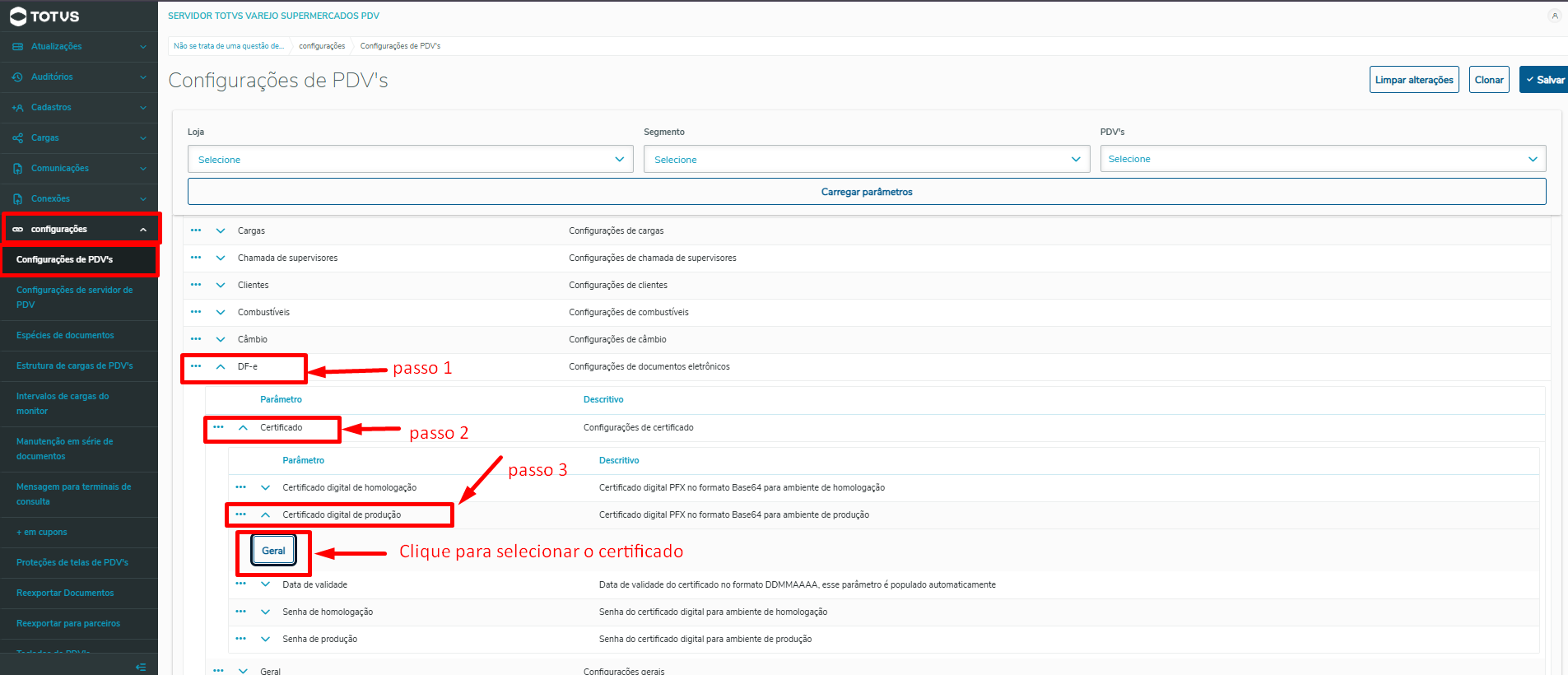Viewport: 1568px width, 675px height.
Task: Open options menu for Câmbio row
Action: [196, 339]
